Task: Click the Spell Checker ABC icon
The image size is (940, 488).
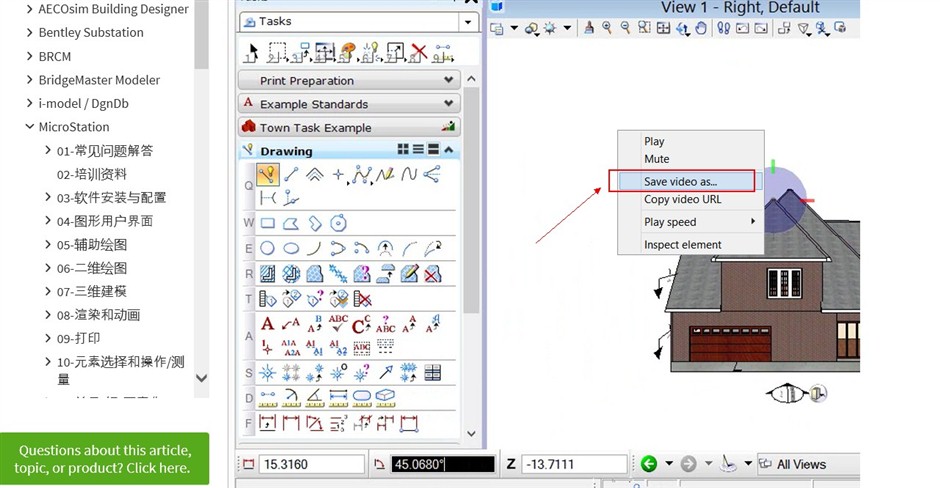Action: click(338, 324)
